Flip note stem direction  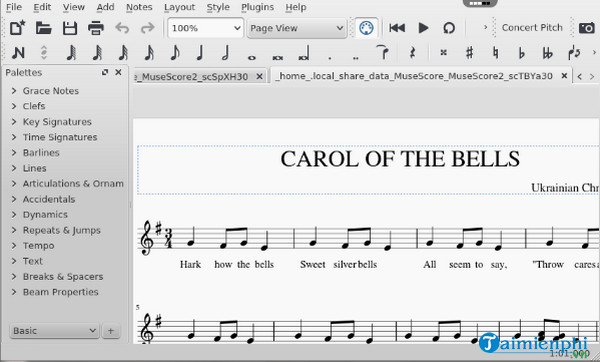pyautogui.click(x=574, y=53)
